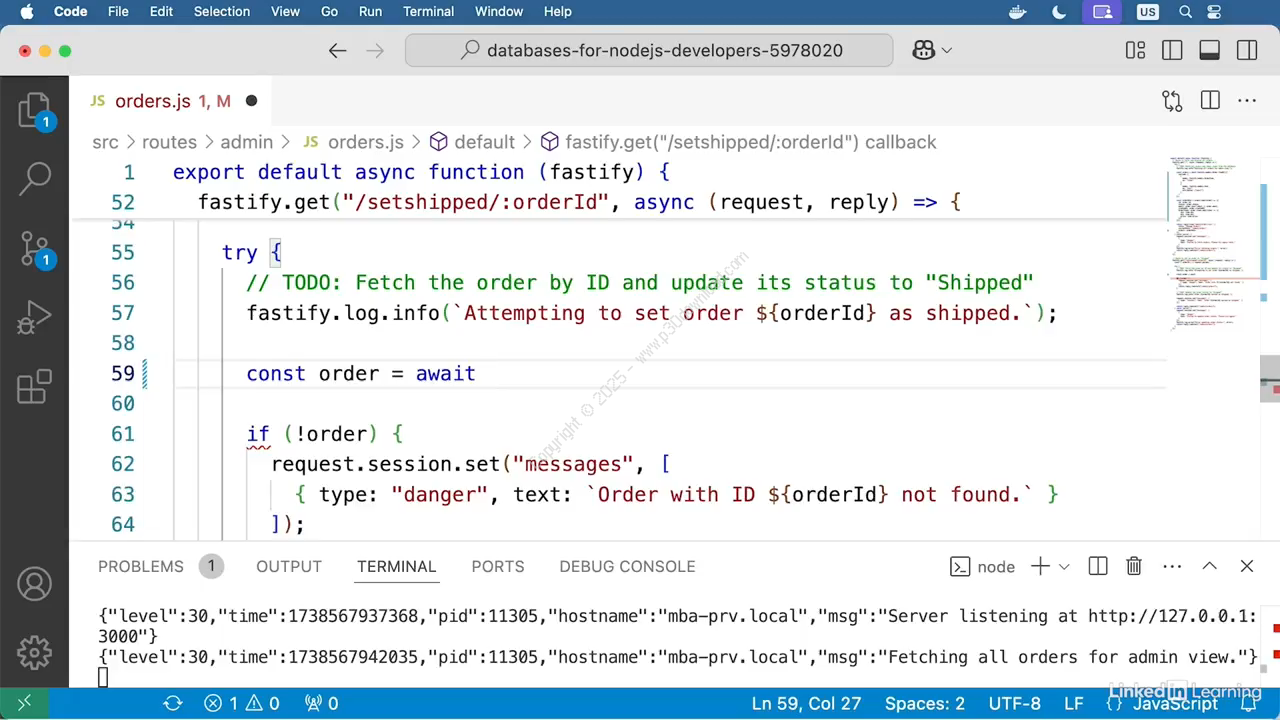Click 'Ln 59, Col 27' status
Screen dimensions: 1280x720
(808, 703)
